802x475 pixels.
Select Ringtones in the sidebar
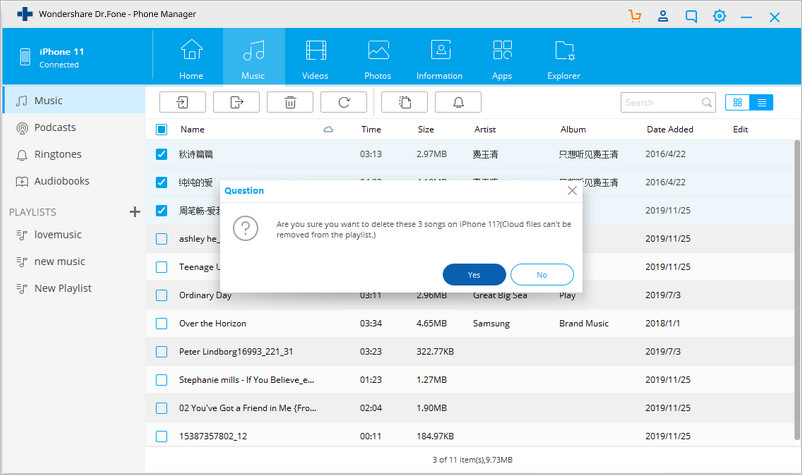coord(74,154)
